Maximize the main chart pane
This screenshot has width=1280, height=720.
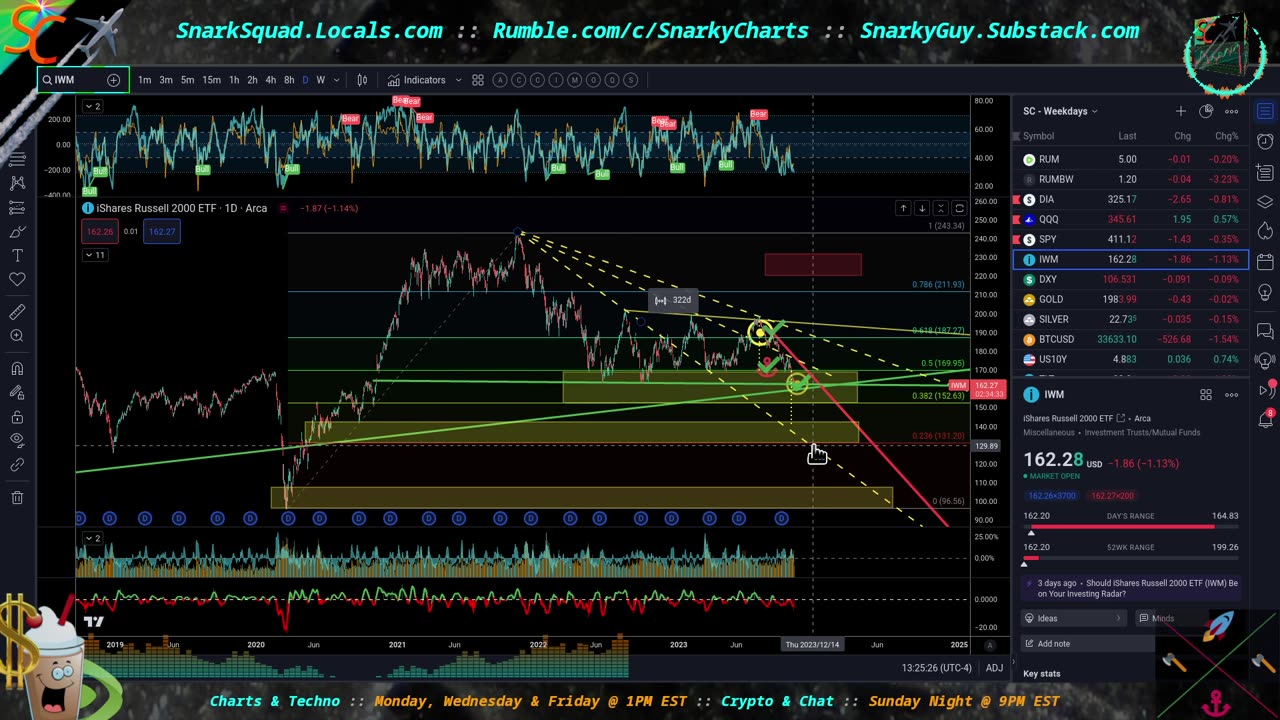[x=959, y=208]
